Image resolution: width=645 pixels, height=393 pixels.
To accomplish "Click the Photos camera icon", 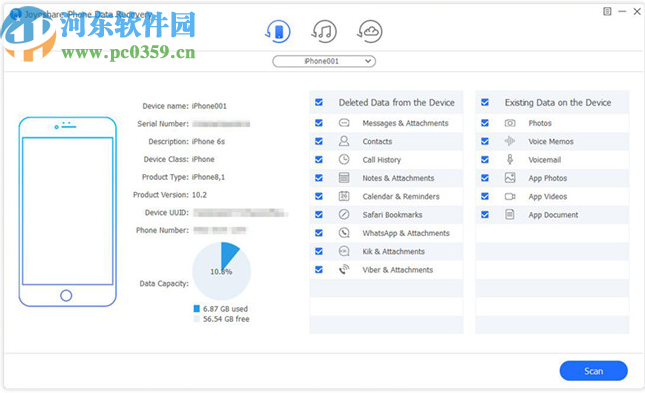I will tap(510, 123).
